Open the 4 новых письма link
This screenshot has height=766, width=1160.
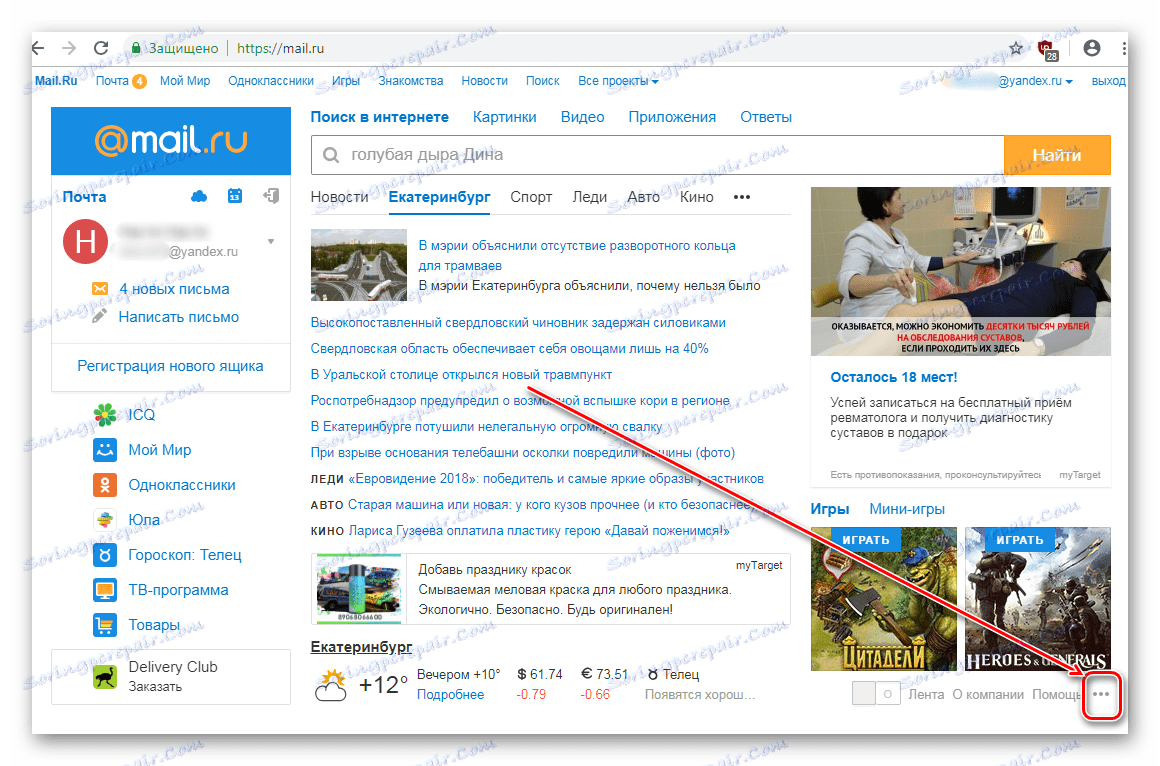coord(174,289)
